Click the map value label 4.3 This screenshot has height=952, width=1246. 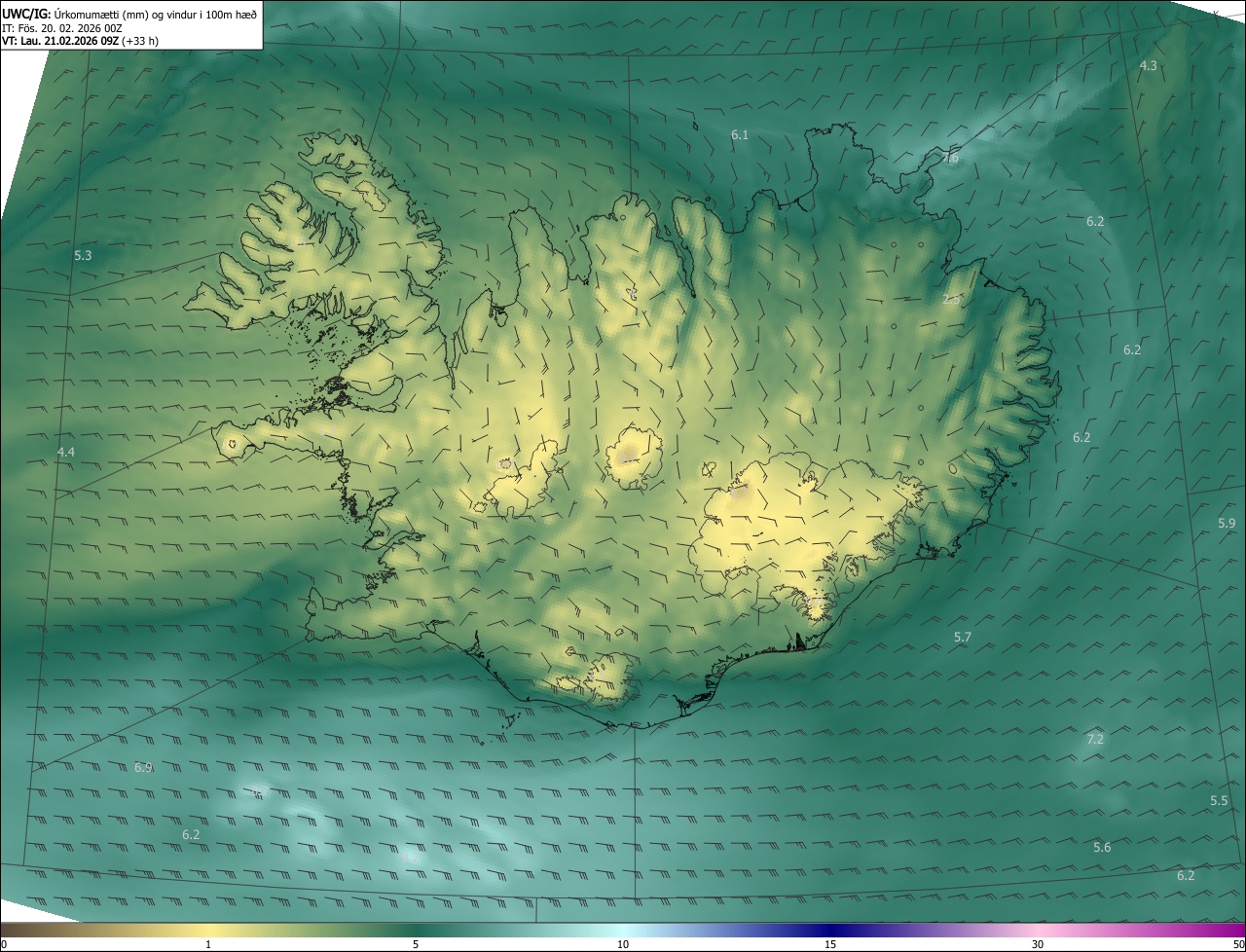click(x=1149, y=65)
